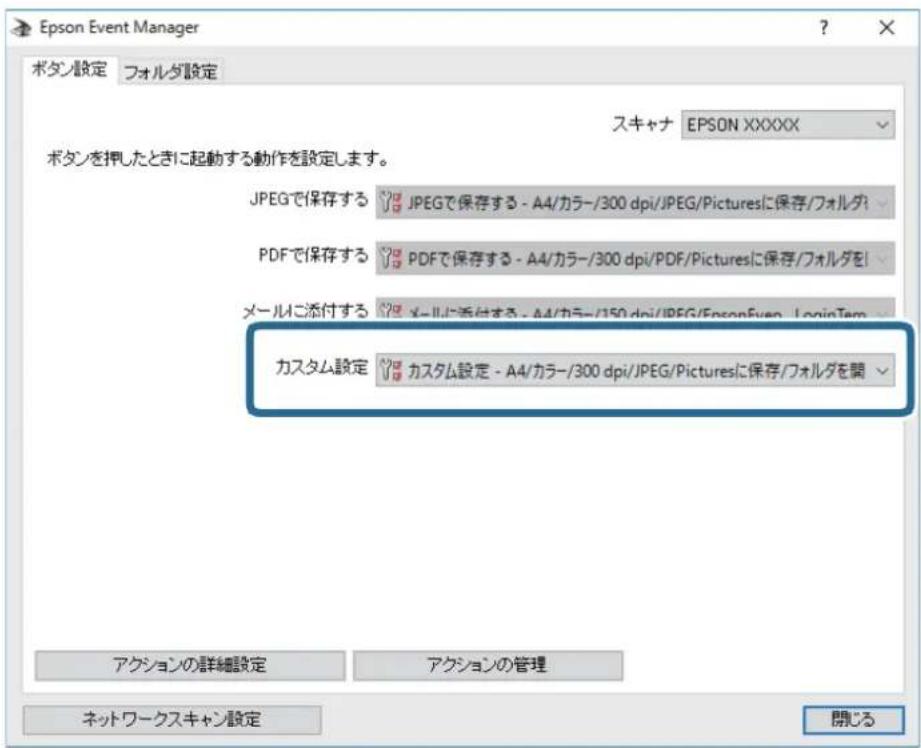Click the PDFで保存する row label

pyautogui.click(x=313, y=256)
